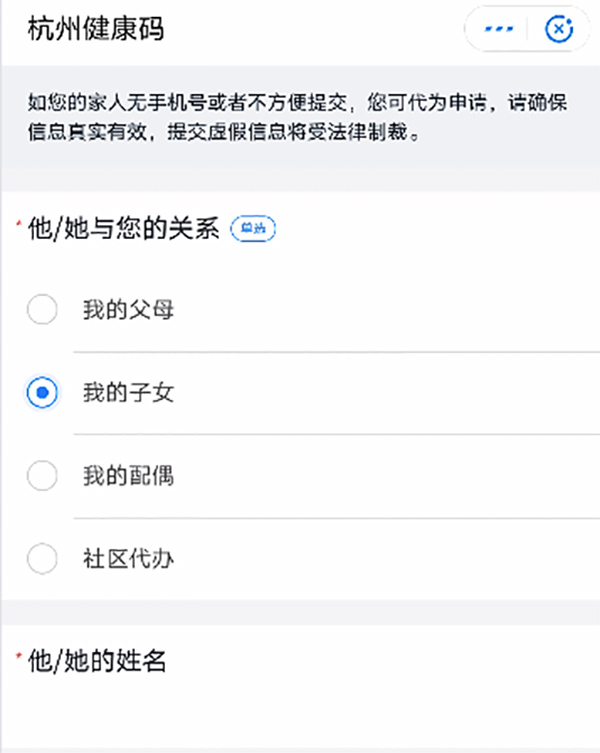The image size is (600, 753).
Task: Click the blank area right of 我的配偶
Action: [384, 475]
